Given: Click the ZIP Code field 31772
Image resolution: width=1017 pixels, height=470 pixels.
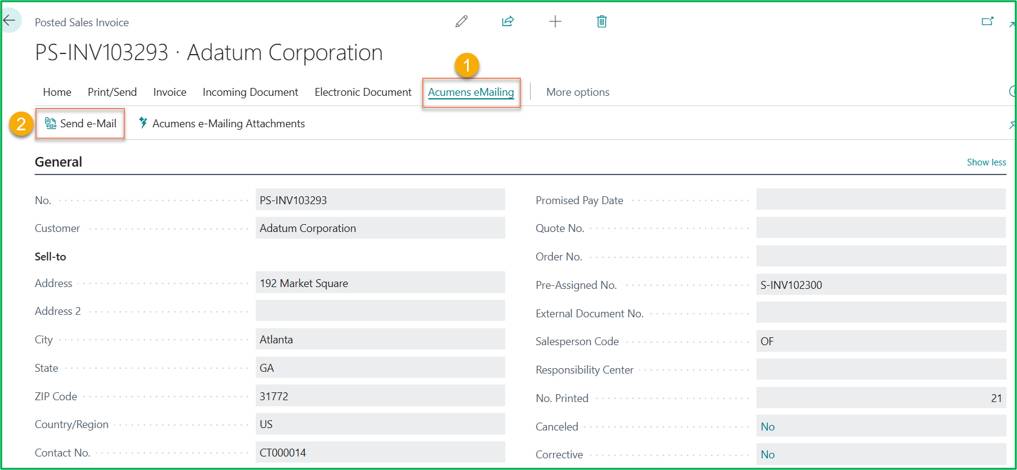Looking at the screenshot, I should pyautogui.click(x=380, y=396).
